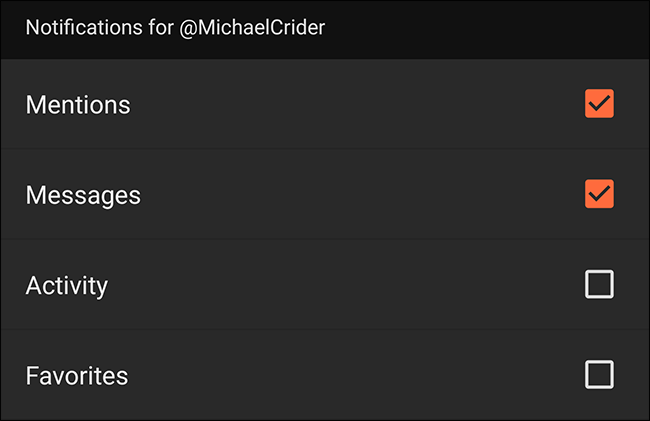
Task: Tap the orange checkmark beside Messages
Action: 599,194
